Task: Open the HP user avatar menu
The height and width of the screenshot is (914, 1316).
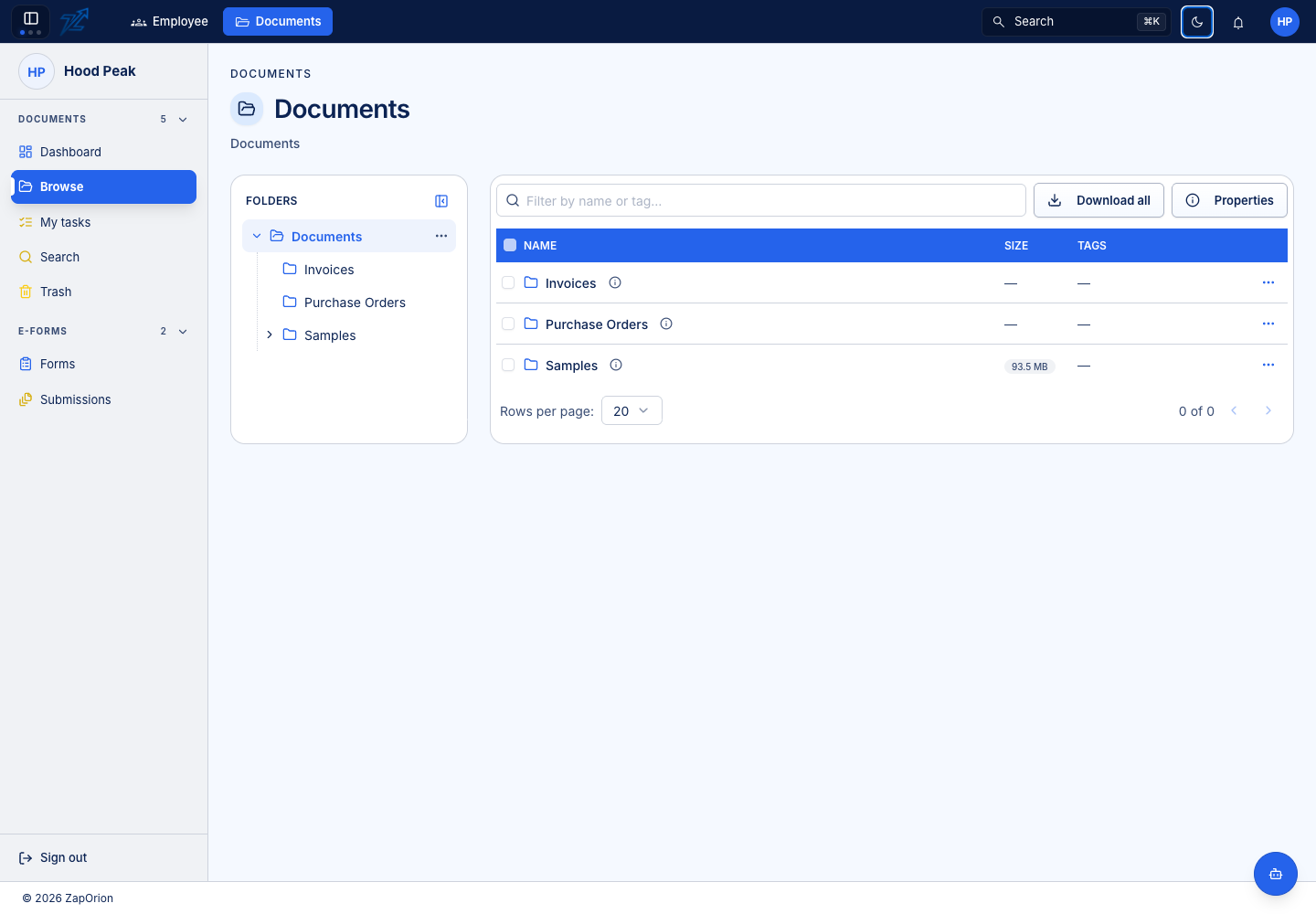Action: (1285, 22)
